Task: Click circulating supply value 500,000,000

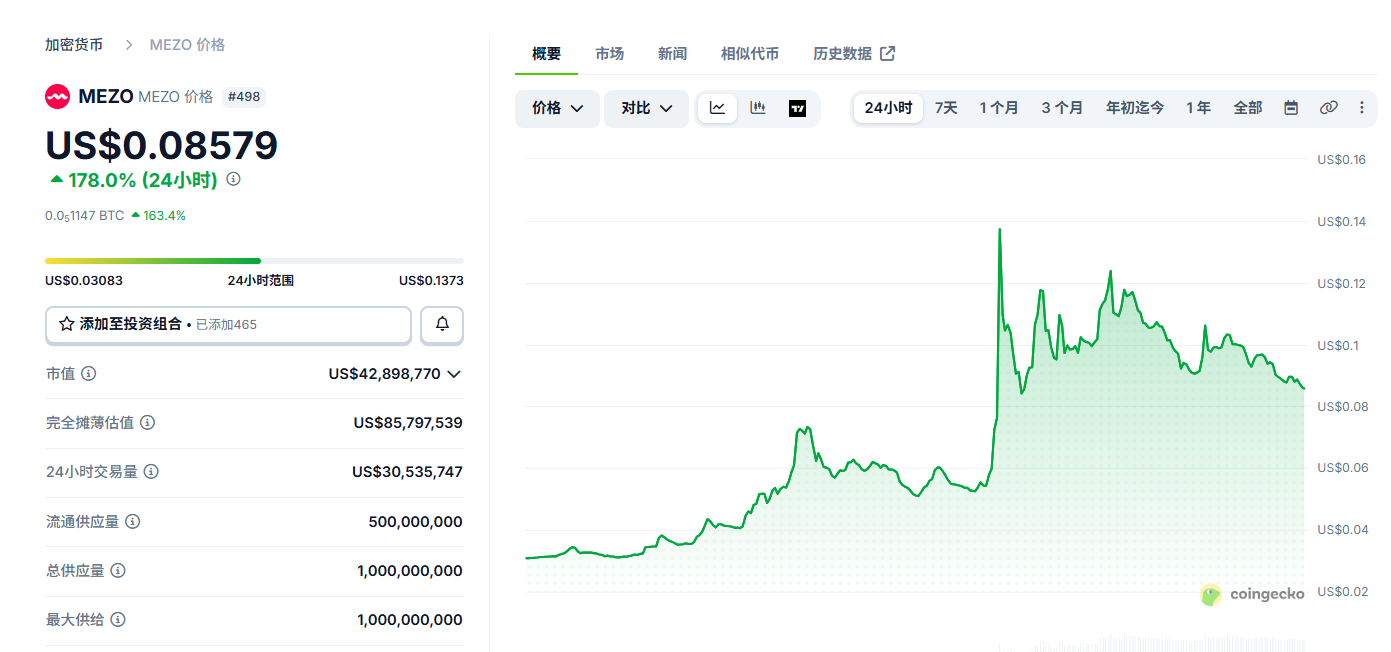Action: pos(415,522)
